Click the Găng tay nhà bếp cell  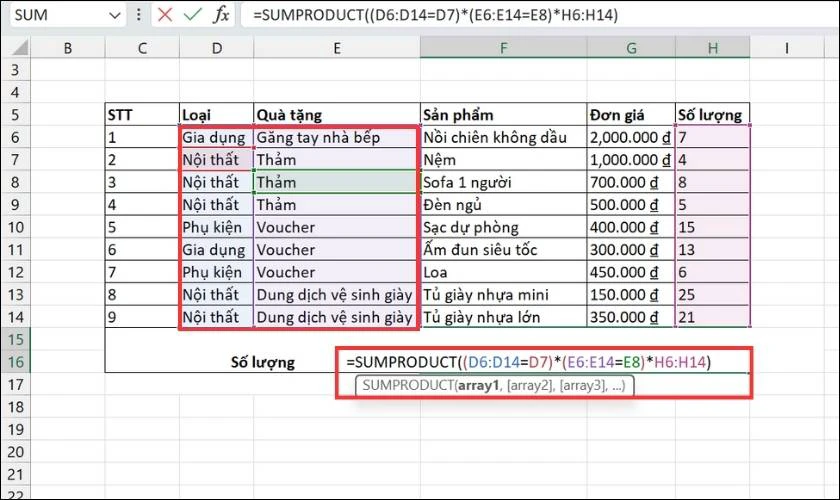click(x=337, y=137)
